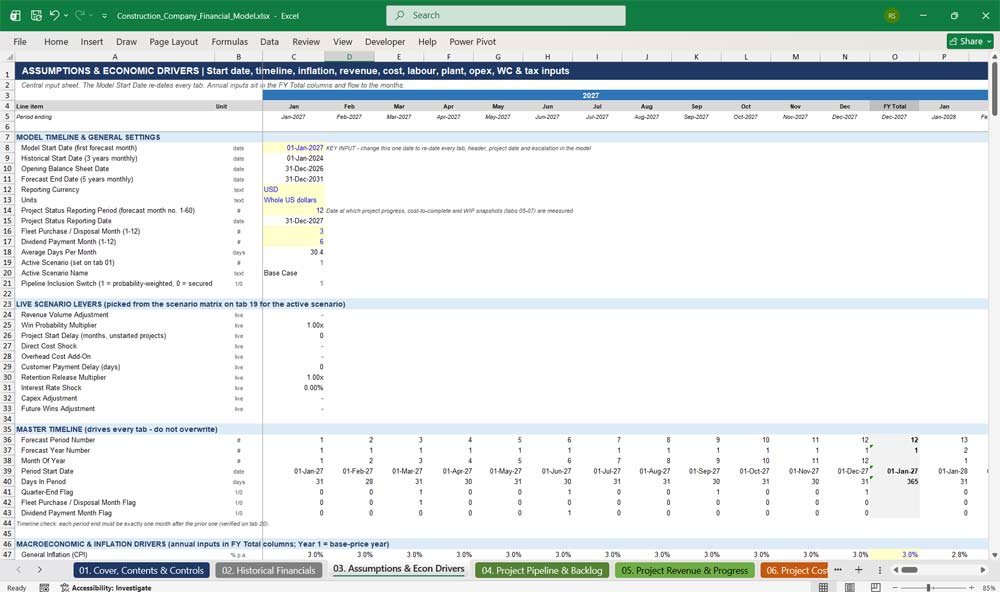Screen dimensions: 1000x592
Task: Select the Reporting Currency cell USD
Action: click(x=293, y=189)
